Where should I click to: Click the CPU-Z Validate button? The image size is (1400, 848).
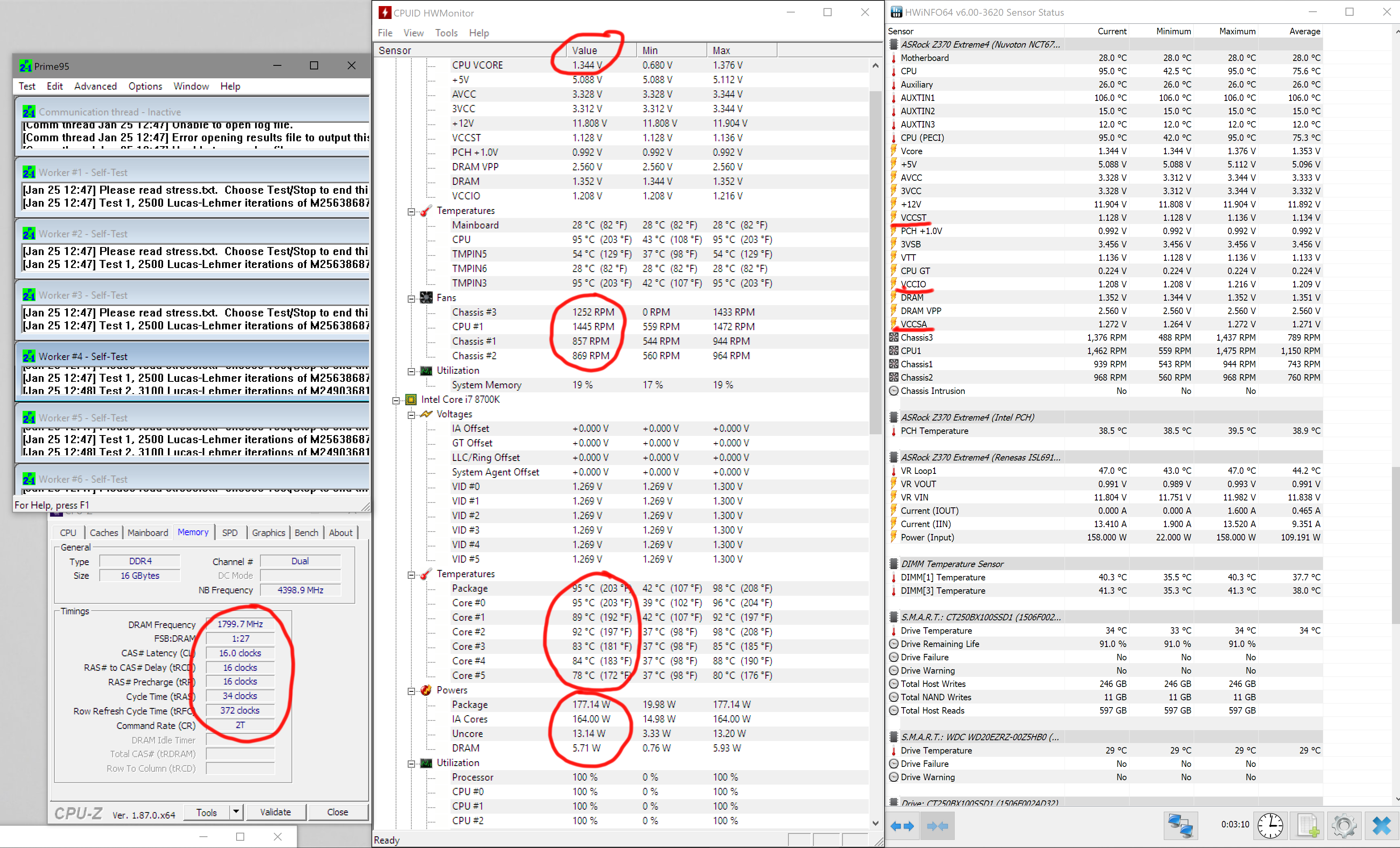(x=276, y=812)
